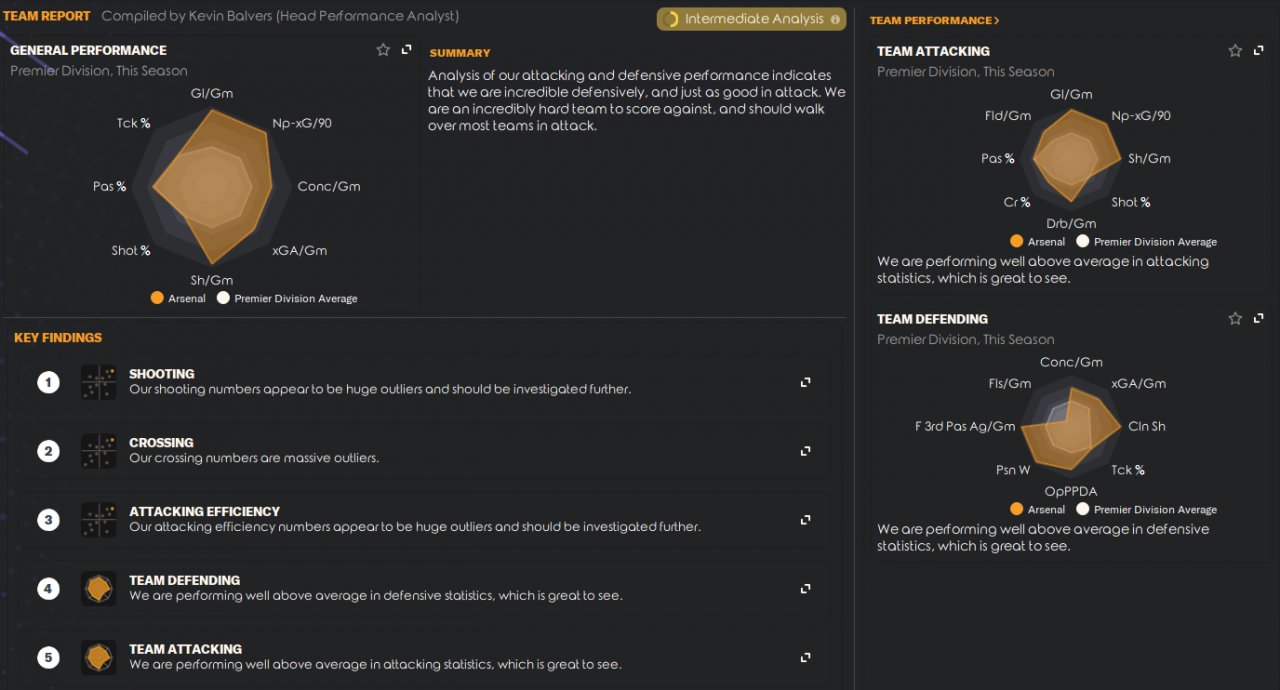Open Intermediate Analysis level selector
The width and height of the screenshot is (1280, 690).
tap(751, 19)
